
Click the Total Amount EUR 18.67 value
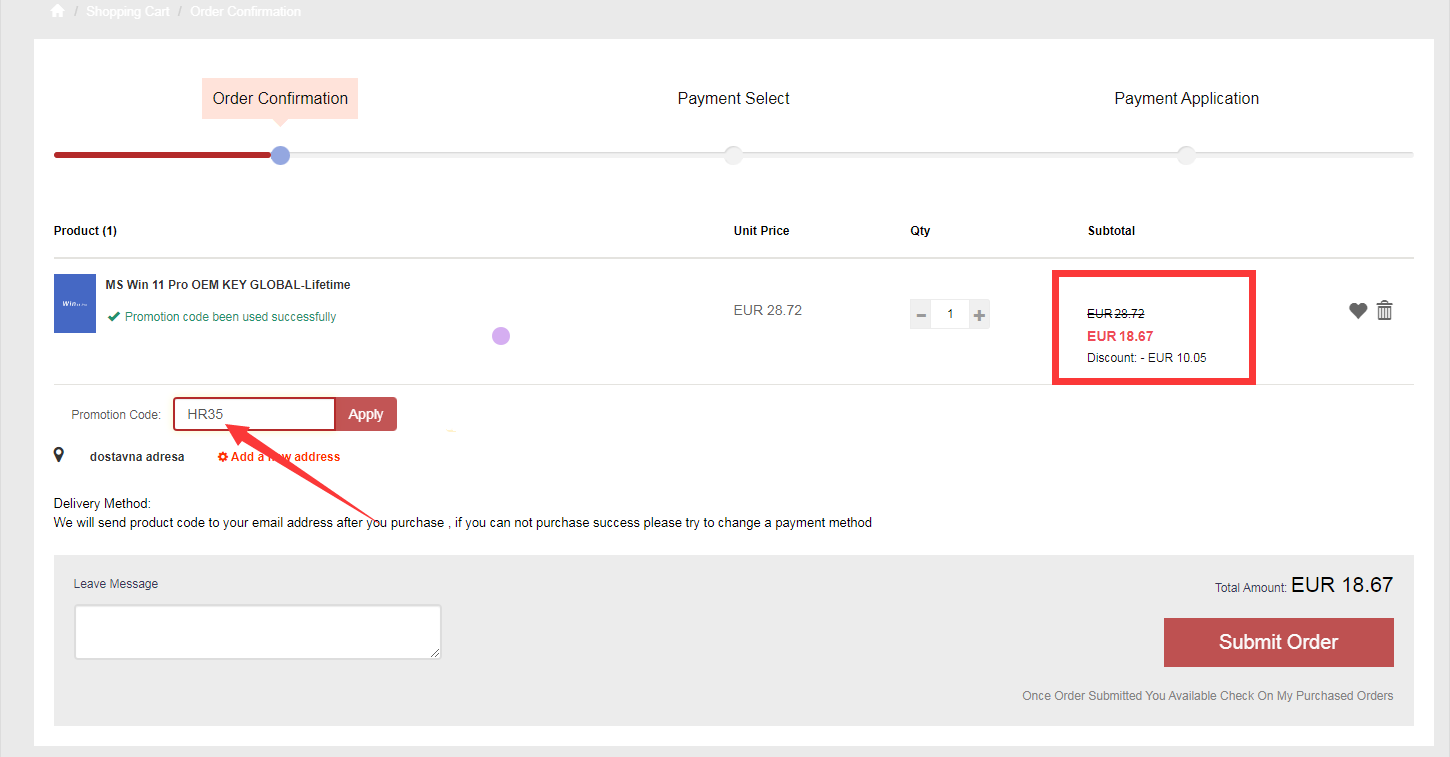[x=1342, y=585]
